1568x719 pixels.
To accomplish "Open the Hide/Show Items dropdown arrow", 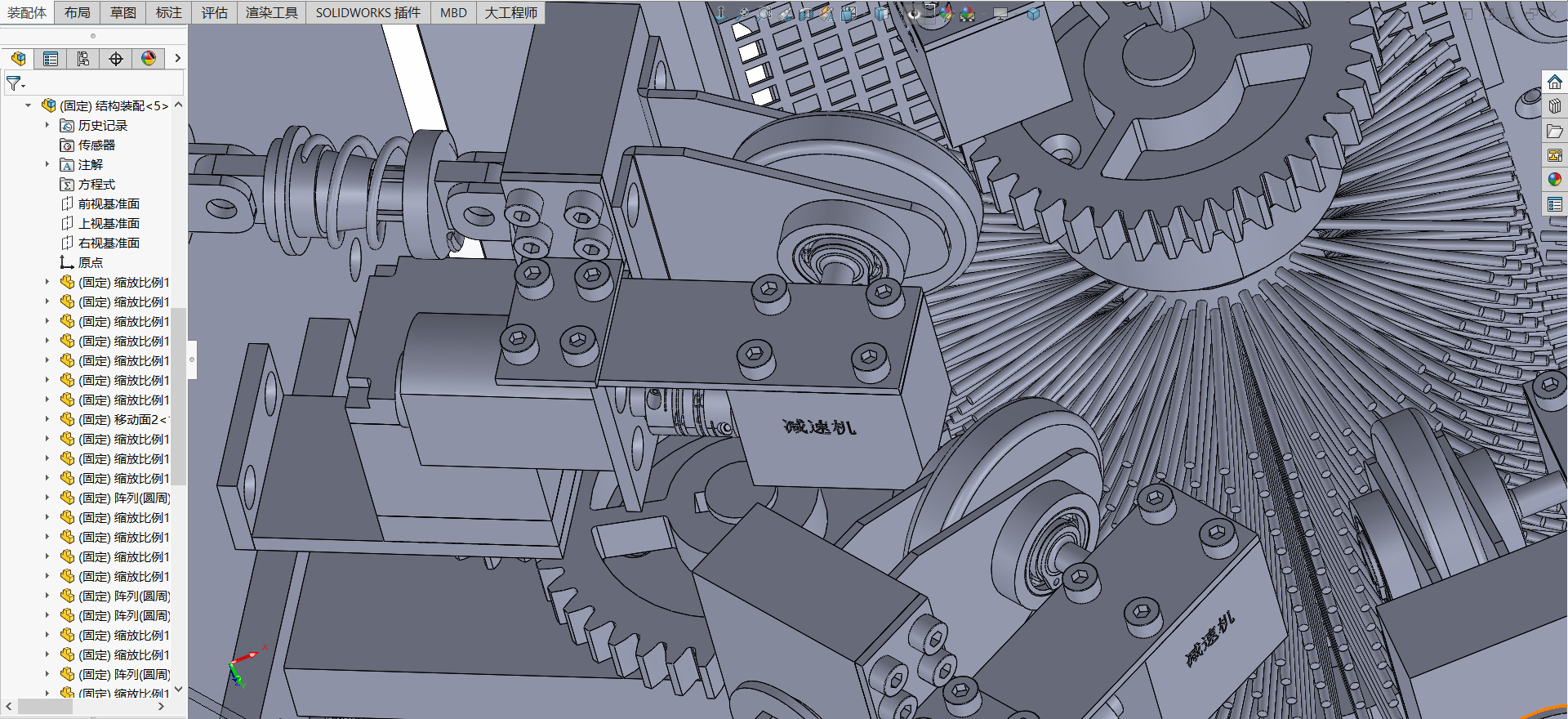I will pos(929,14).
